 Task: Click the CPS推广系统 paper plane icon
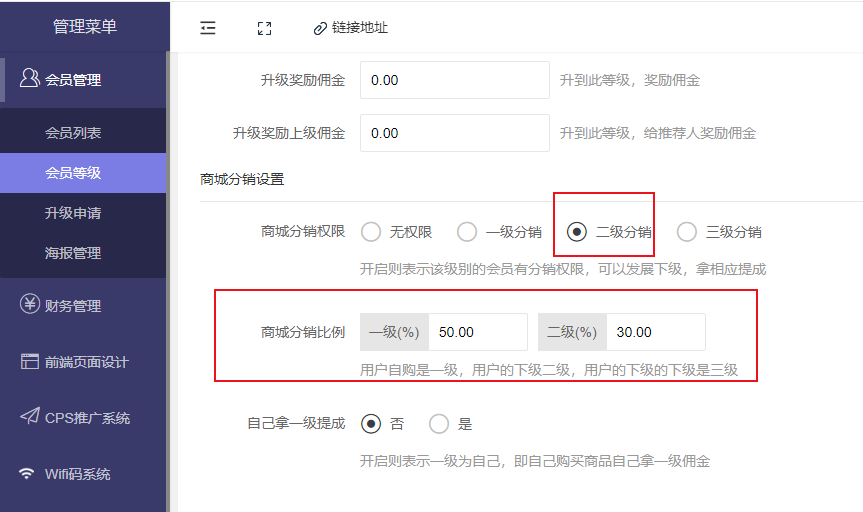click(x=30, y=416)
